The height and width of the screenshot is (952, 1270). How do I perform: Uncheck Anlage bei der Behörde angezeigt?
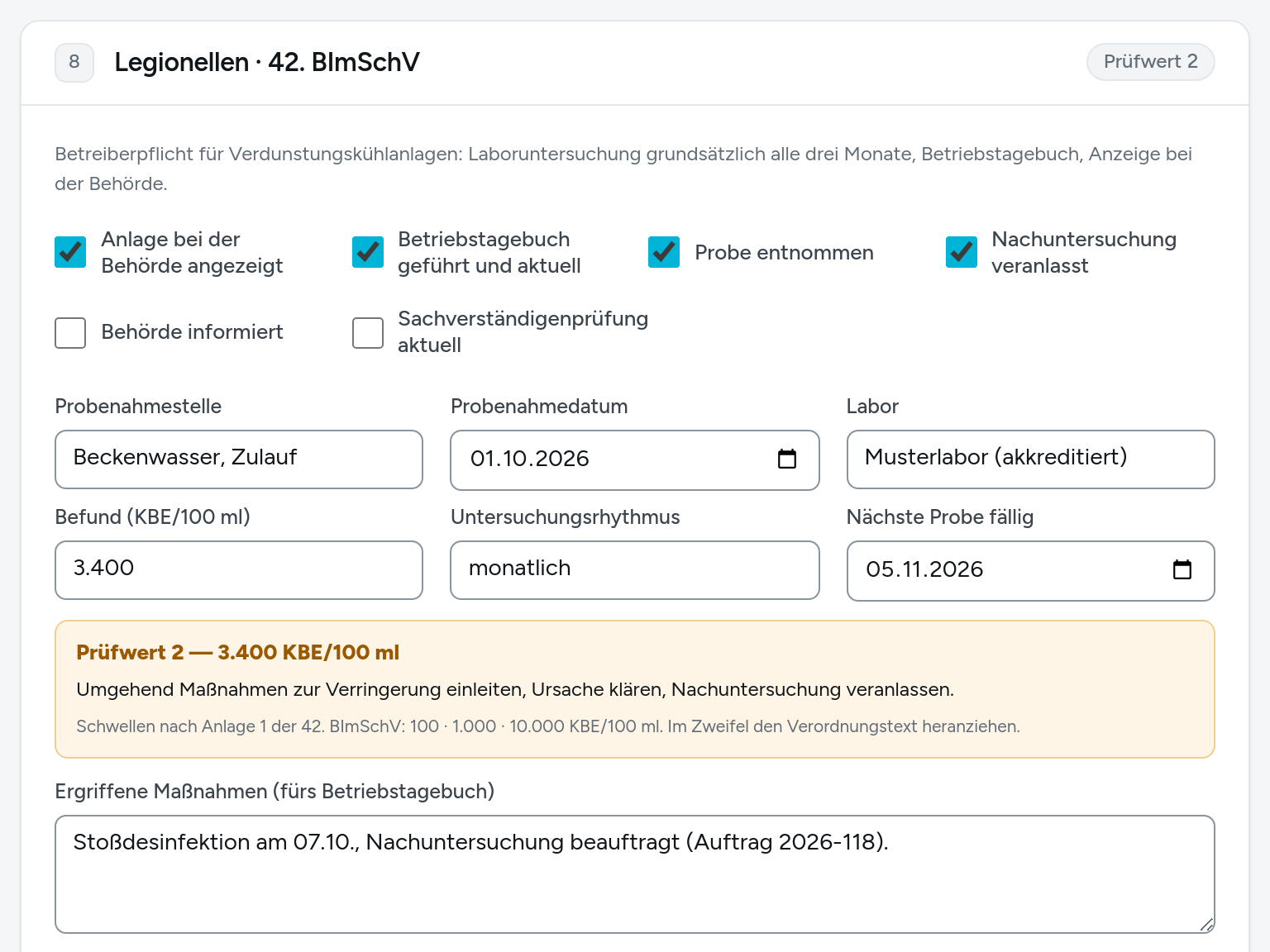(x=70, y=252)
